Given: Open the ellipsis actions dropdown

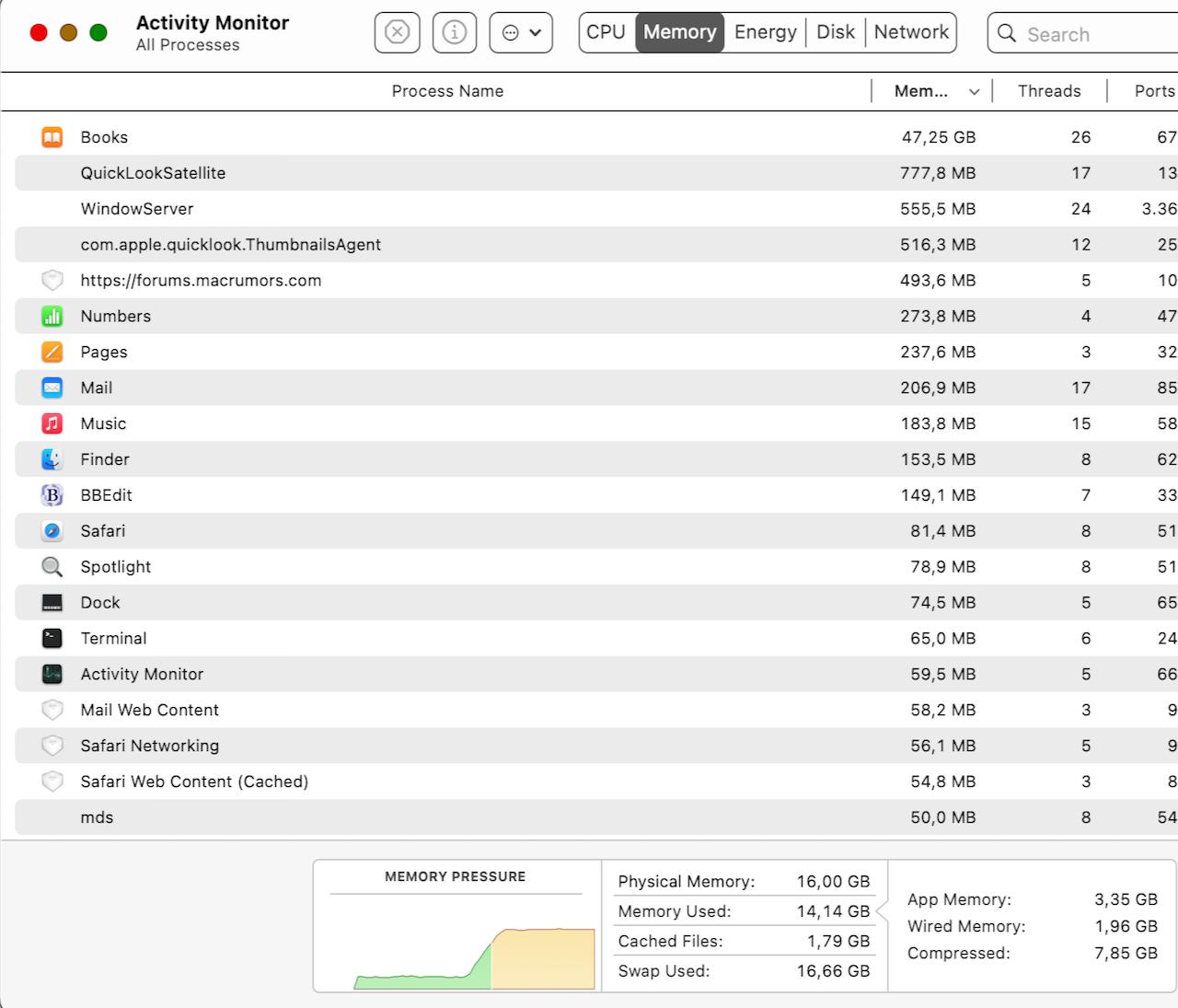Looking at the screenshot, I should point(521,33).
